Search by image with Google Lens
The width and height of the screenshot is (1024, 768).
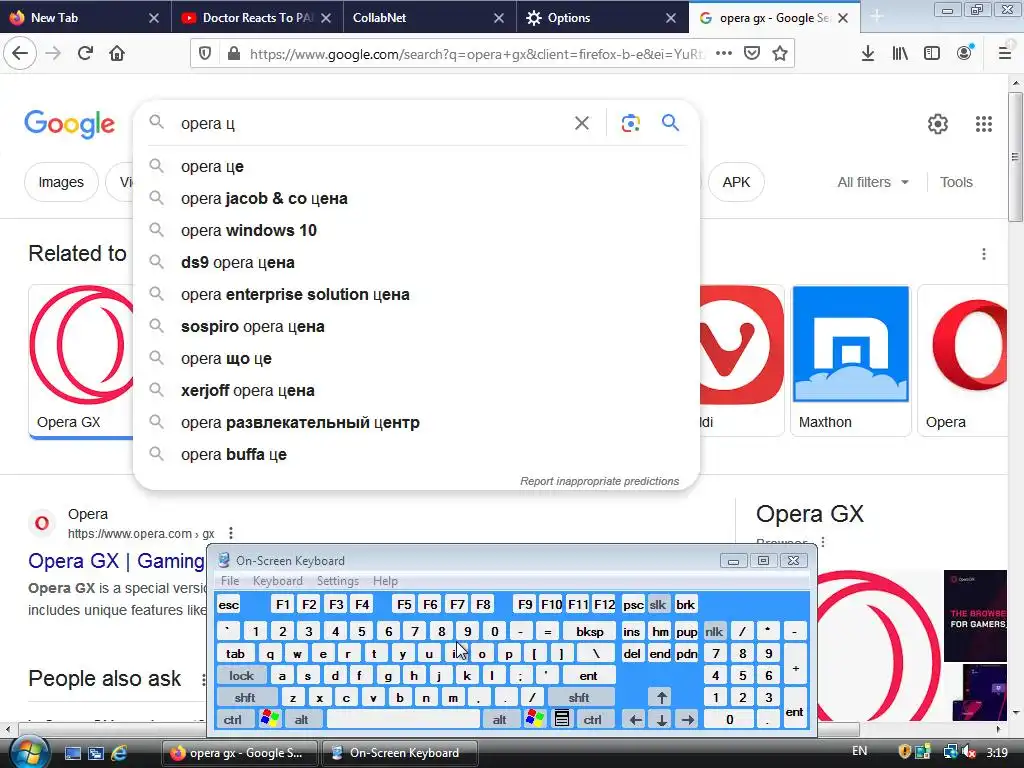pos(630,123)
